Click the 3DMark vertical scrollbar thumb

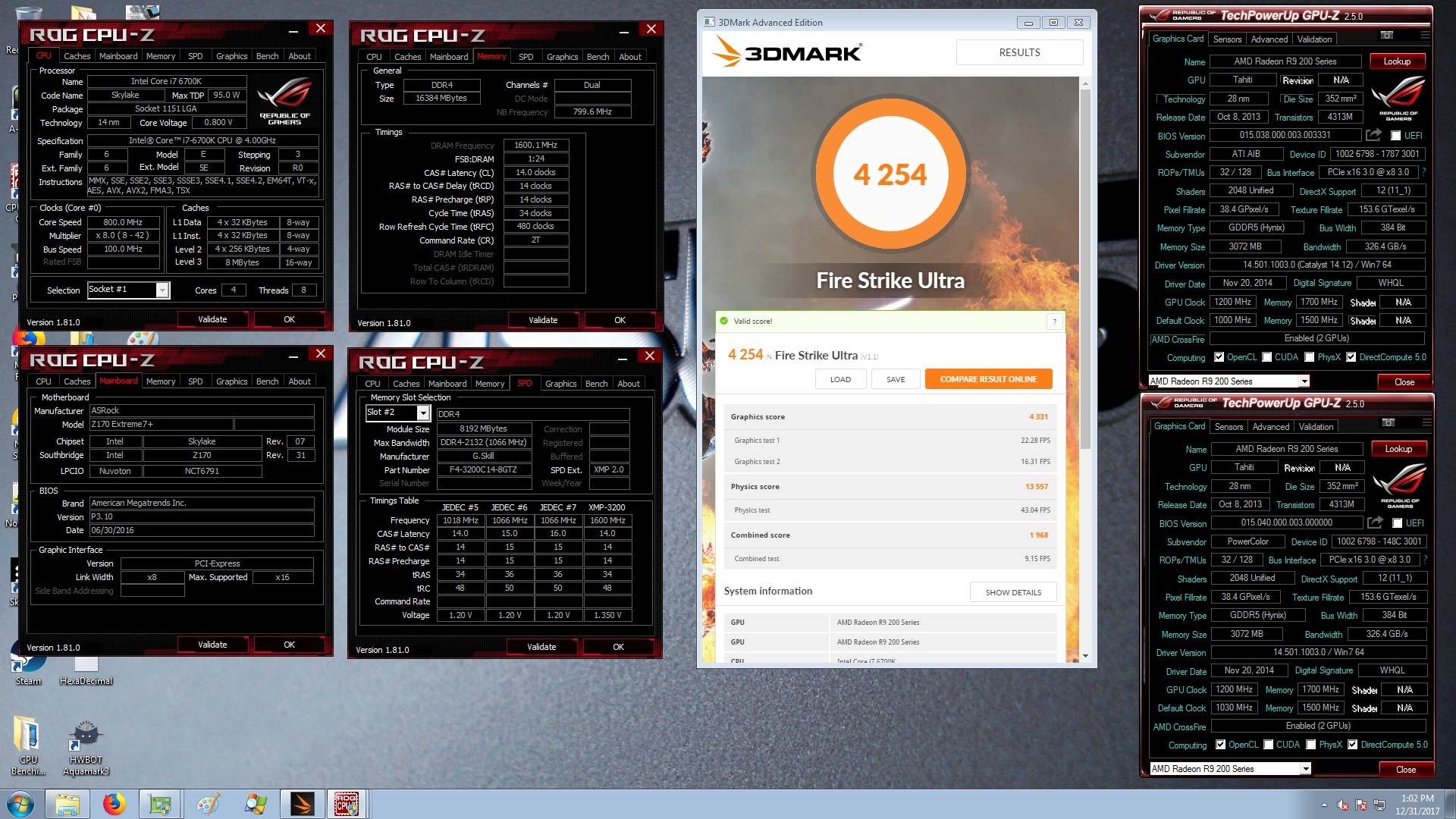tap(1085, 269)
